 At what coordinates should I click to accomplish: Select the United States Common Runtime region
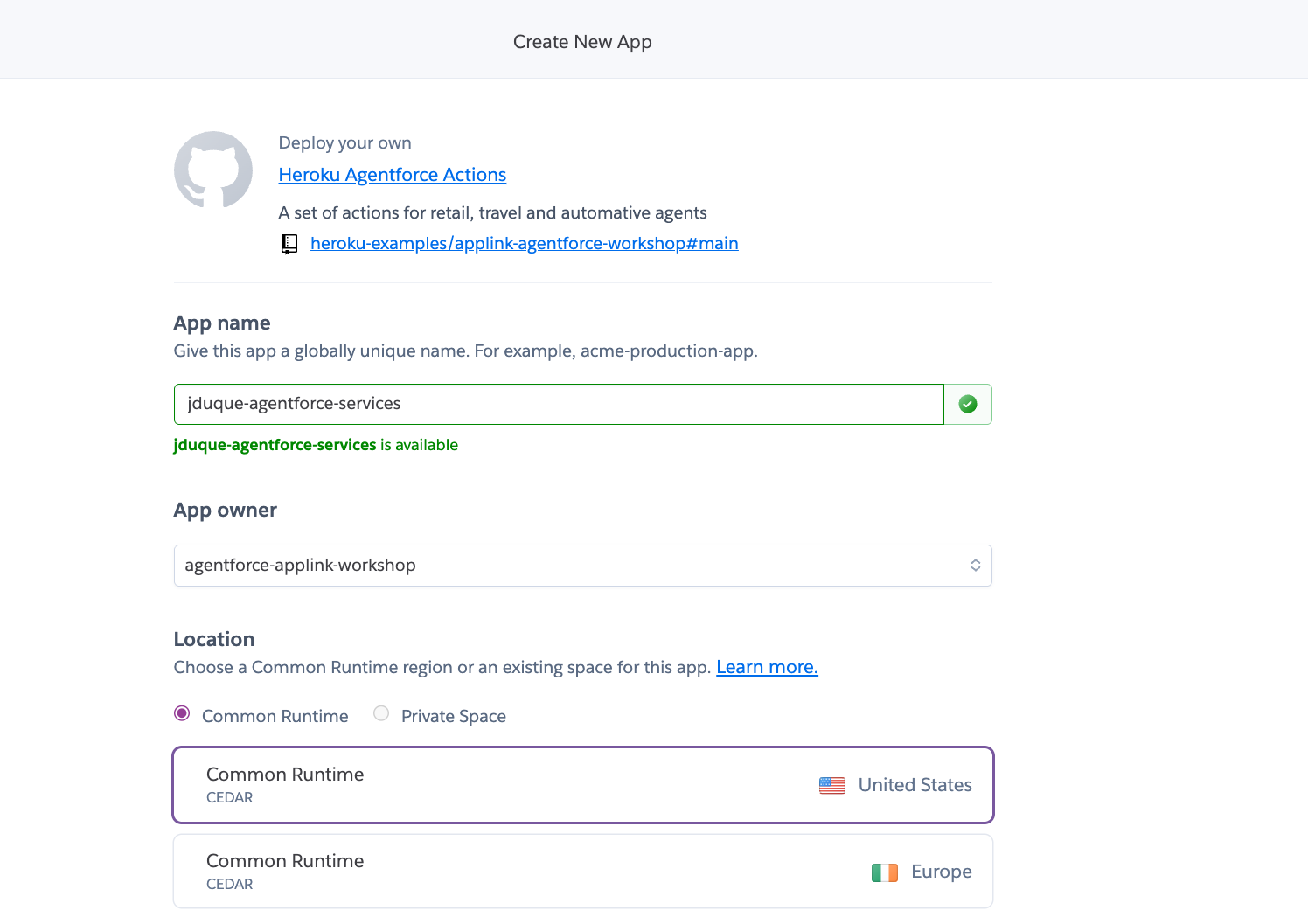pos(583,784)
